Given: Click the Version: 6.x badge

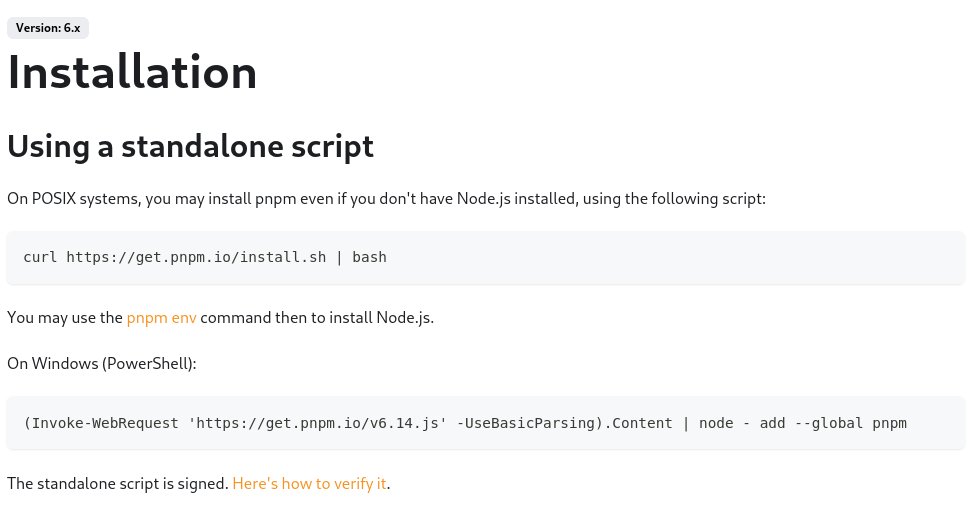Looking at the screenshot, I should [48, 28].
